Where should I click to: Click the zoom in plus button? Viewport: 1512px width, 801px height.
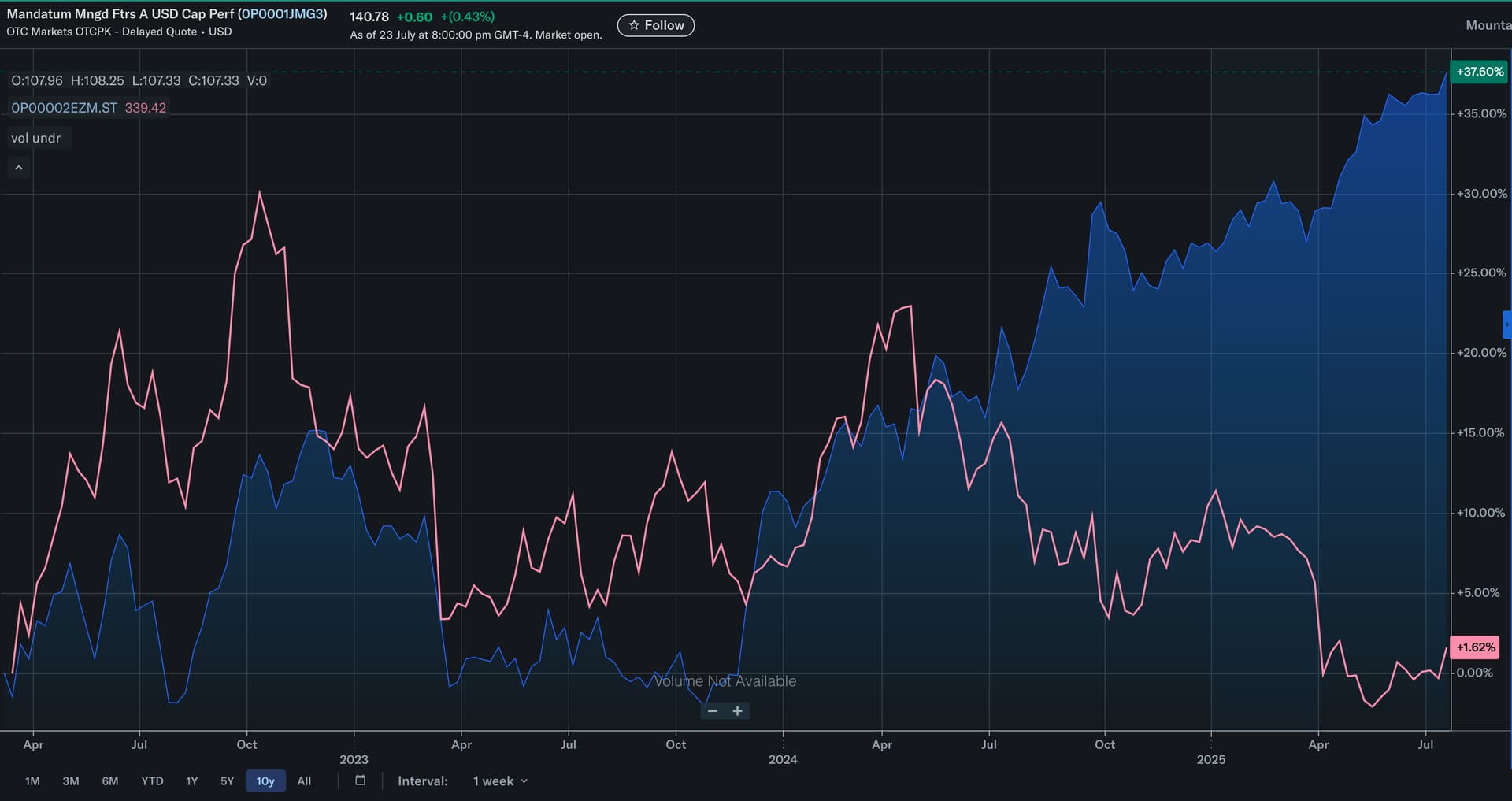[737, 711]
